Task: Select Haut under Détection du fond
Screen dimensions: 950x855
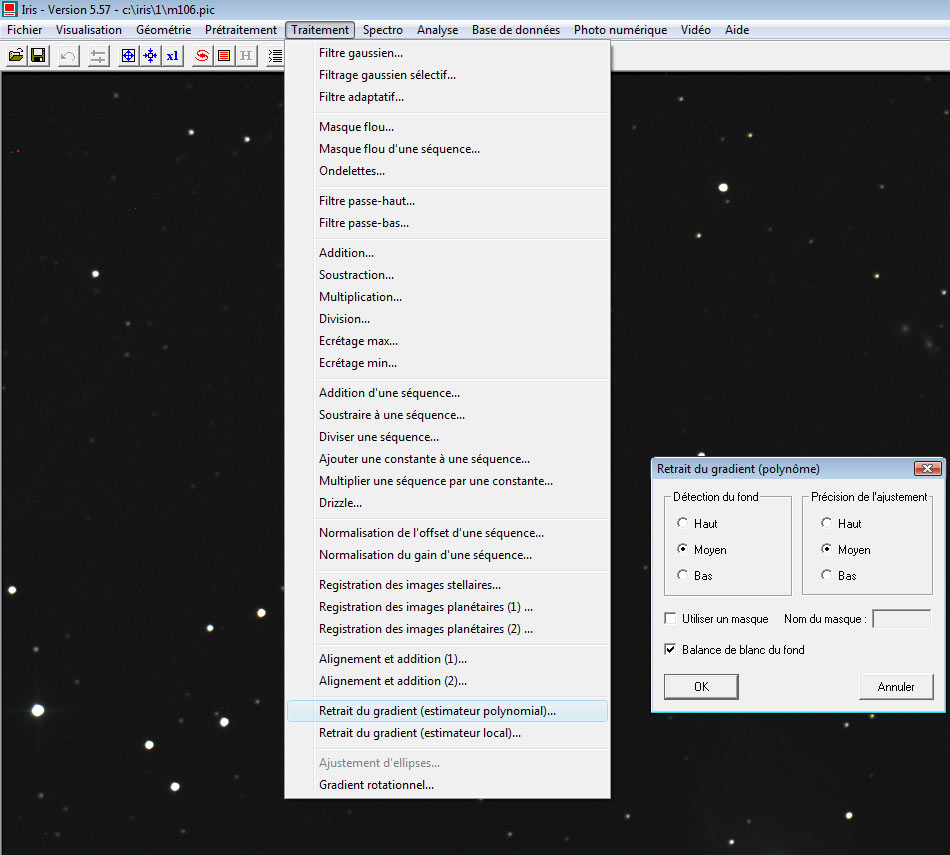Action: click(x=683, y=523)
